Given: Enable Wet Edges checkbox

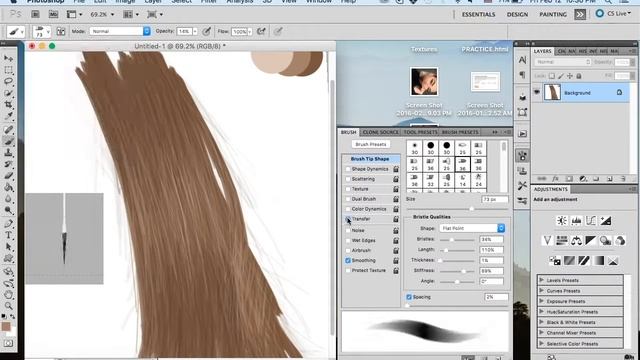Looking at the screenshot, I should pos(348,241).
